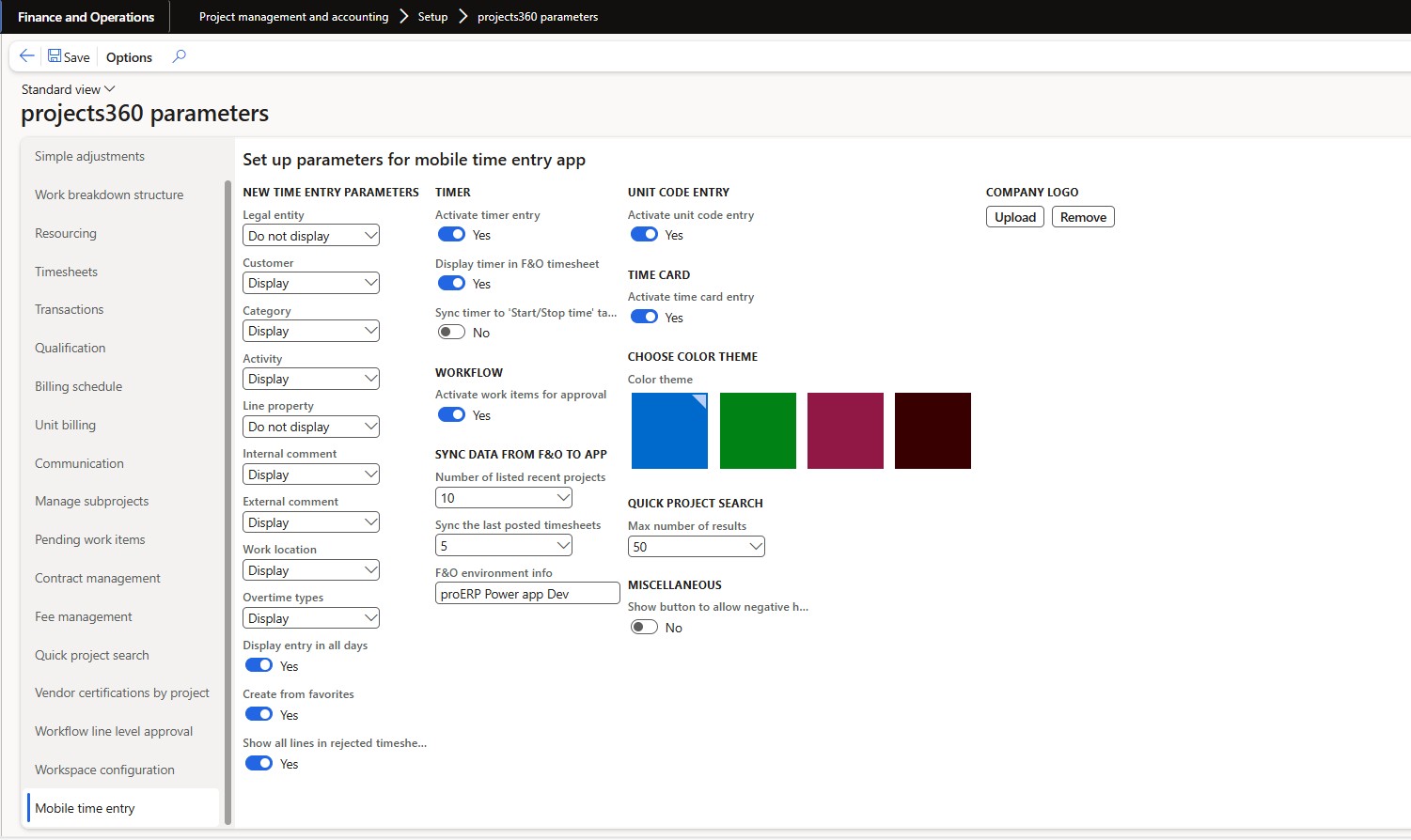The height and width of the screenshot is (840, 1411).
Task: Open the search magnifier icon
Action: point(179,56)
